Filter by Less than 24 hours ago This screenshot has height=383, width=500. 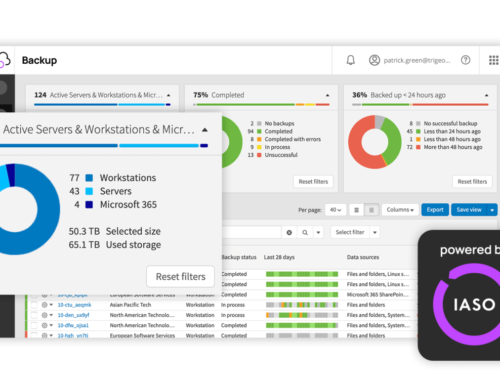(452, 131)
